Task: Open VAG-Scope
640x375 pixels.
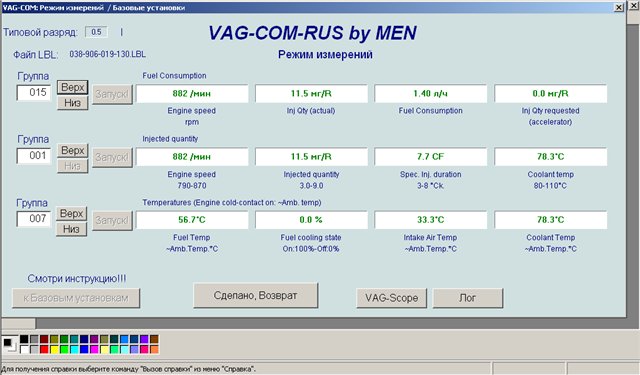Action: pyautogui.click(x=391, y=298)
